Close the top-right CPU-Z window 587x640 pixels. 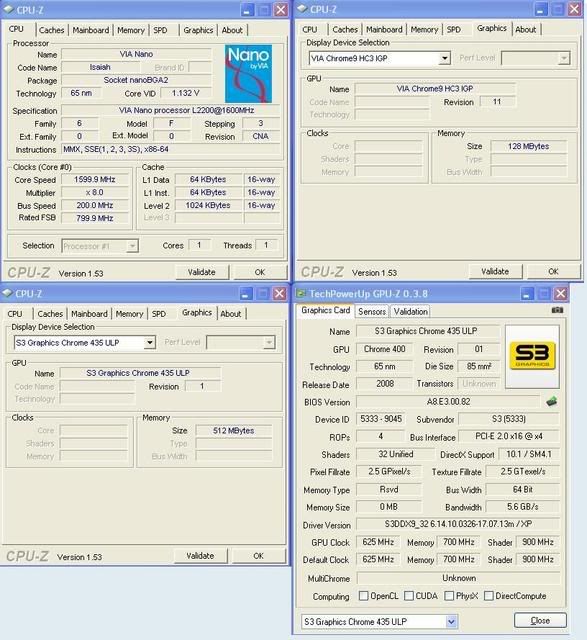574,9
